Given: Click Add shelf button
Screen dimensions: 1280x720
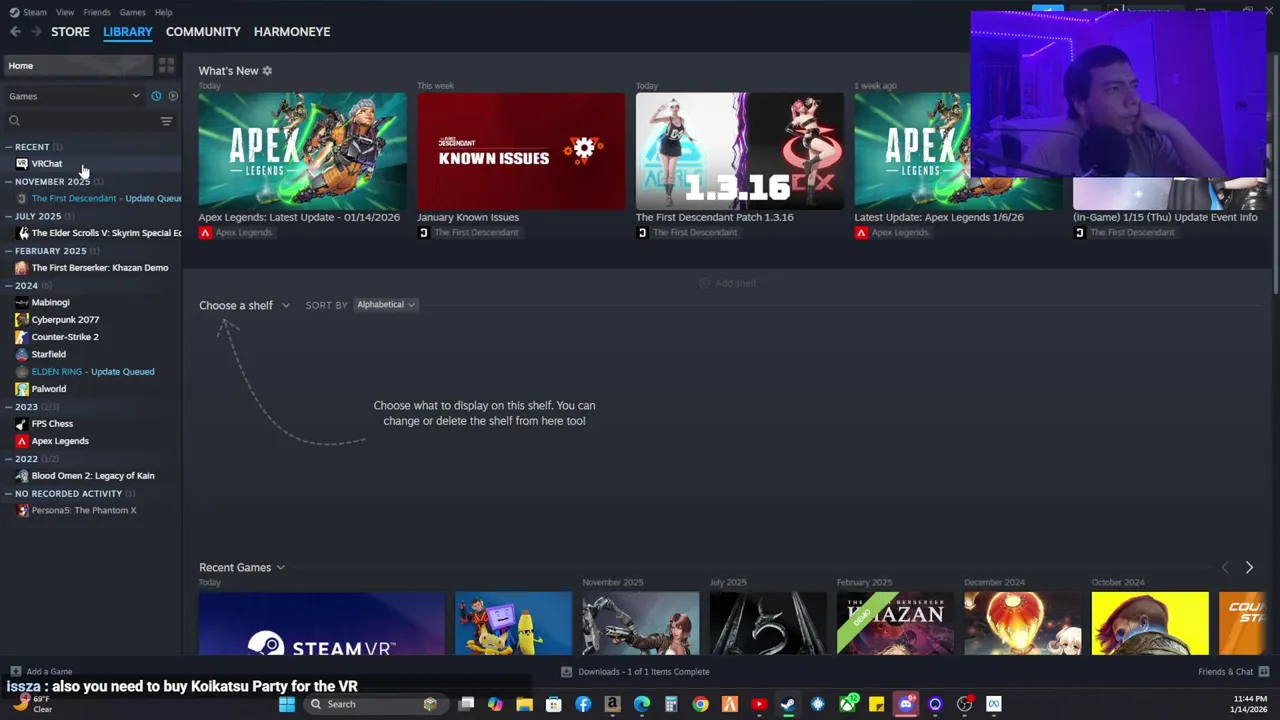Looking at the screenshot, I should 727,284.
